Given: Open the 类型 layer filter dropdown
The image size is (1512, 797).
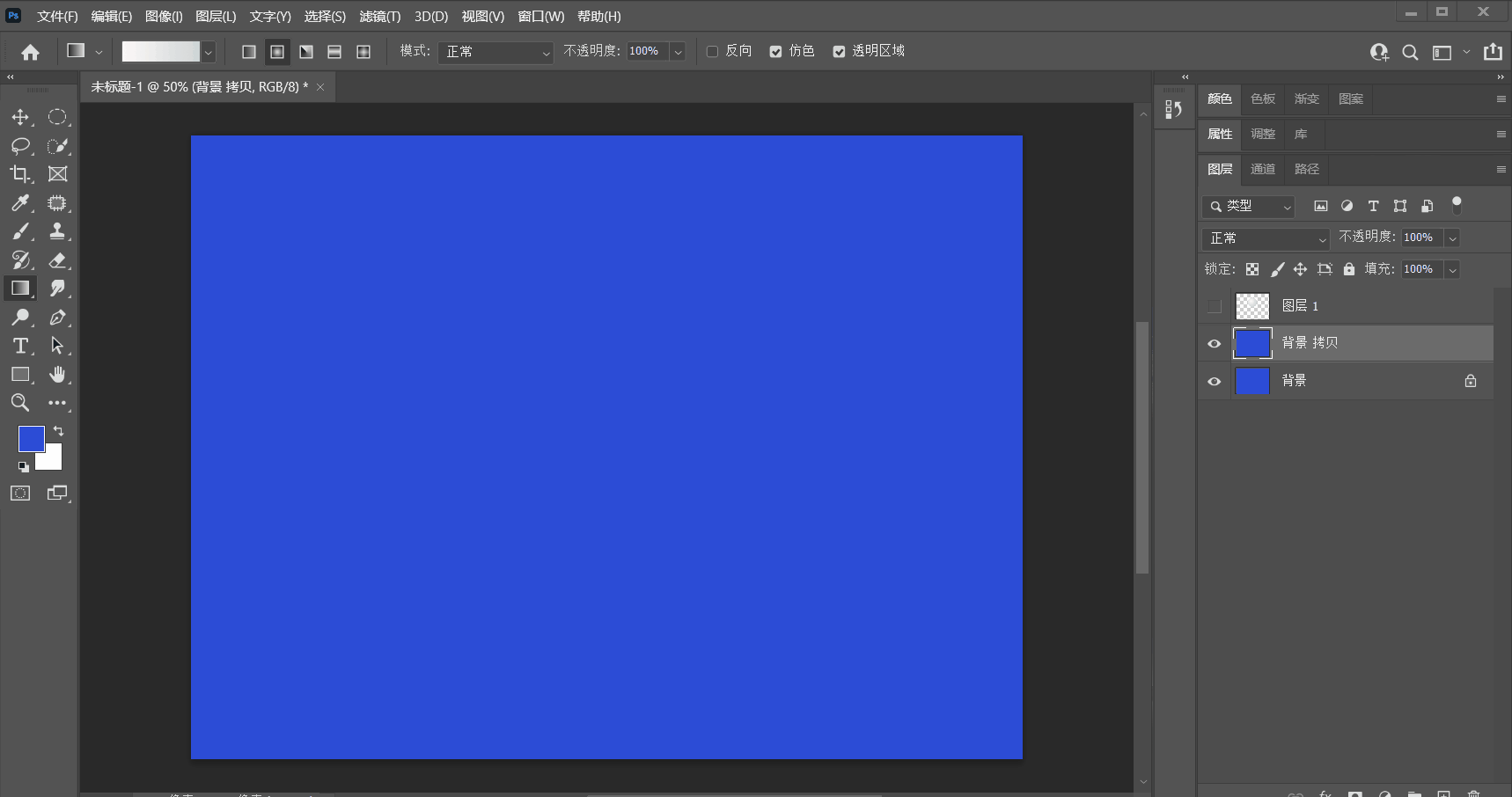Looking at the screenshot, I should tap(1248, 206).
